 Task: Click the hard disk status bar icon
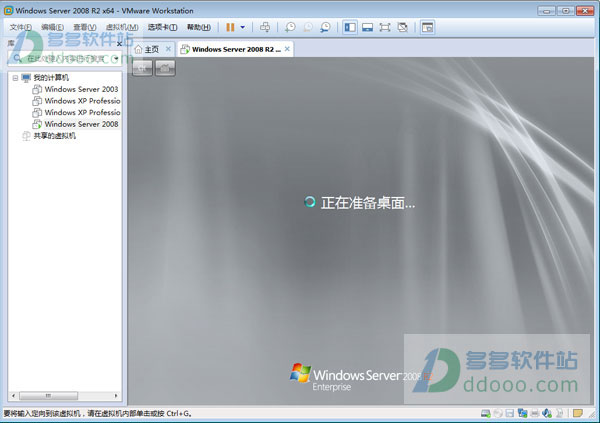[486, 413]
